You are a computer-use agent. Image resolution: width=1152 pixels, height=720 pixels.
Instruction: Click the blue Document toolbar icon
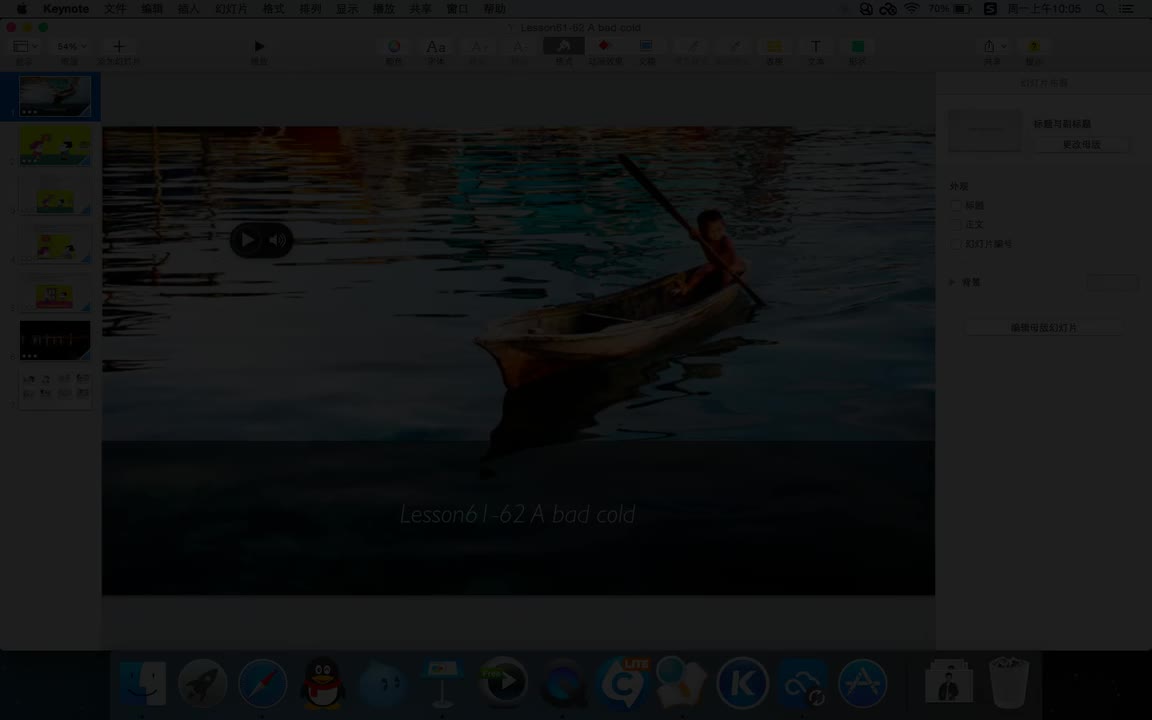(x=646, y=46)
